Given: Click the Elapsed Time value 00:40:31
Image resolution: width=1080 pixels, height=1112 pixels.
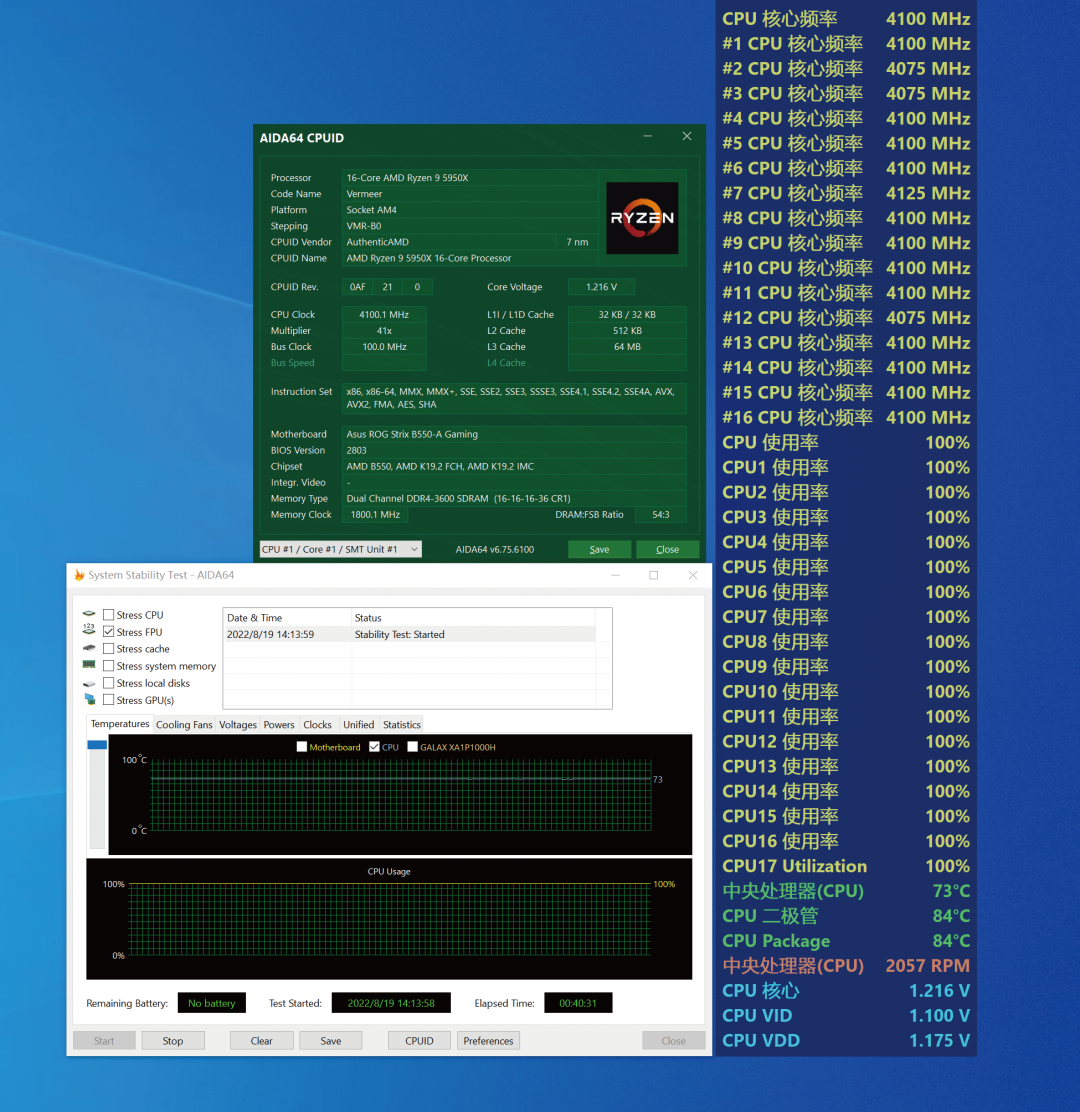Looking at the screenshot, I should 578,1003.
